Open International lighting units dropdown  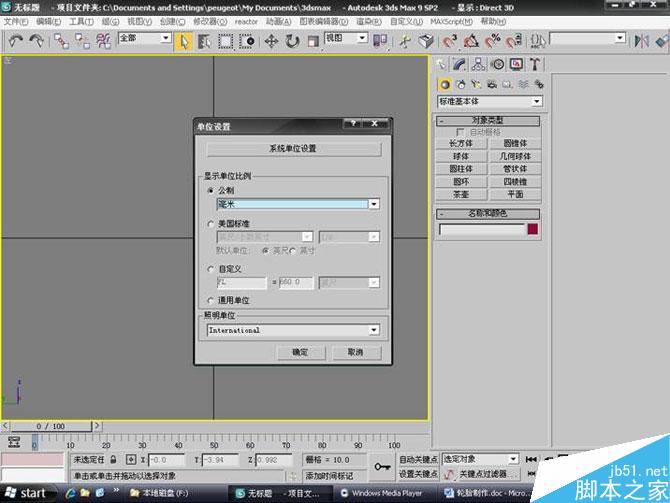pos(374,330)
